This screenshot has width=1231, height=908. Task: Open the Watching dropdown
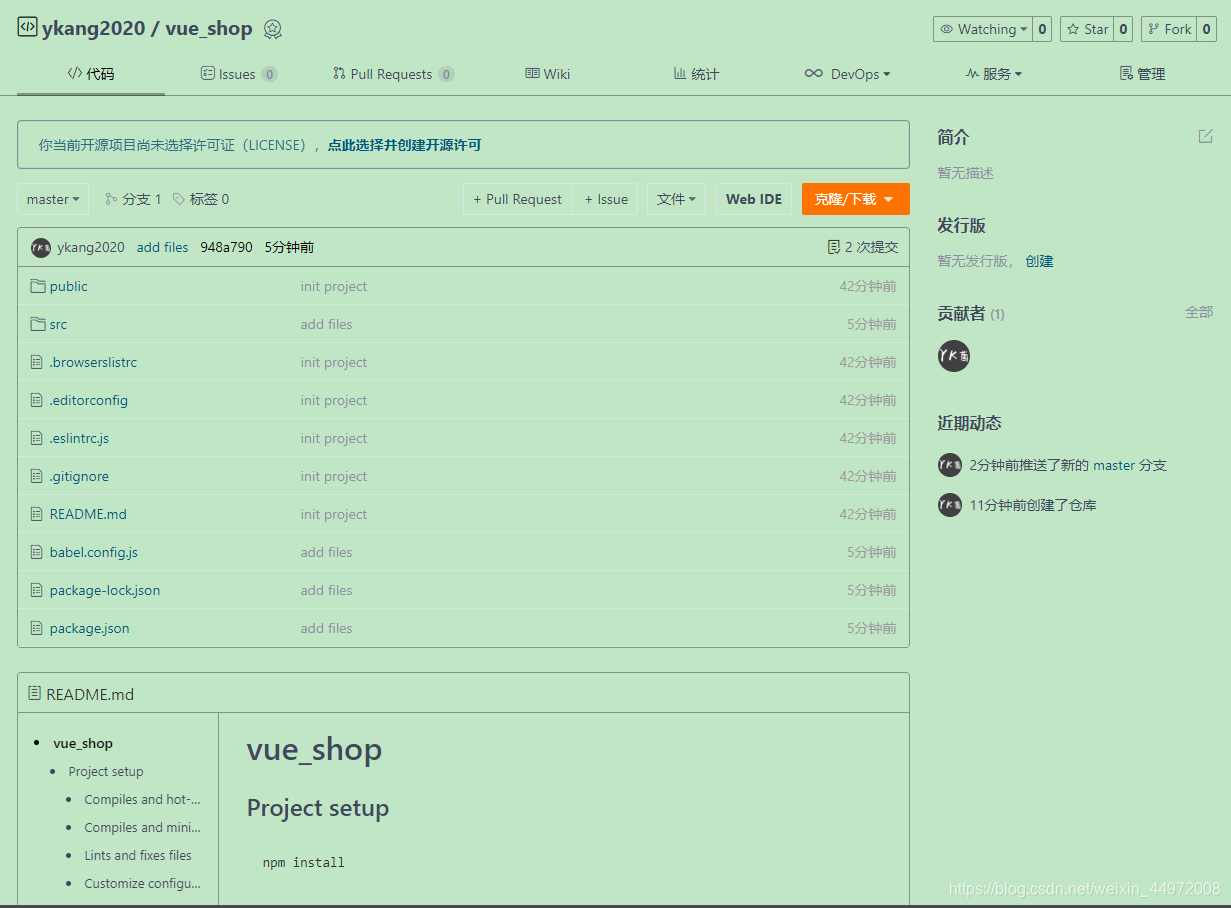point(983,29)
